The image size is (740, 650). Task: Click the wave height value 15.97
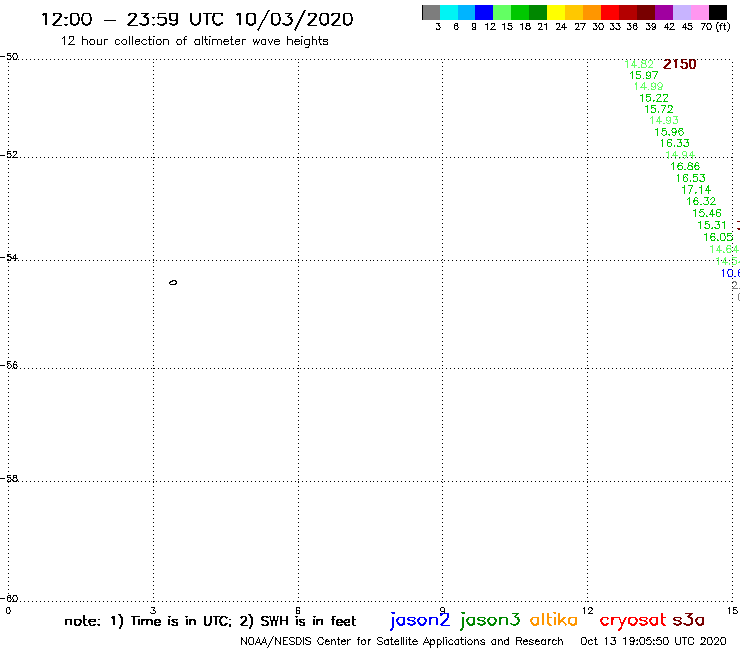[644, 76]
